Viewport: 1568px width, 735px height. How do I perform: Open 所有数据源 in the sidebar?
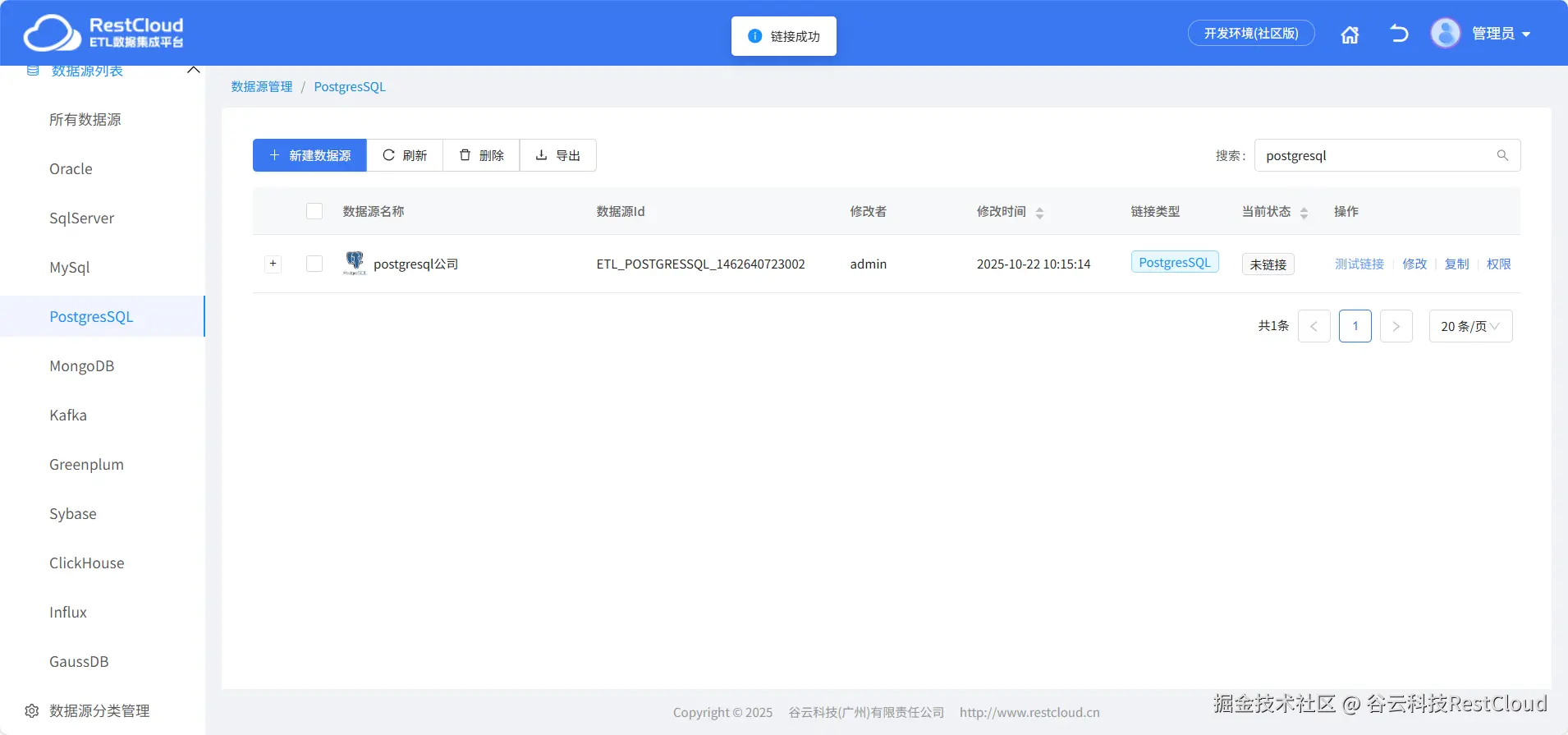click(85, 119)
